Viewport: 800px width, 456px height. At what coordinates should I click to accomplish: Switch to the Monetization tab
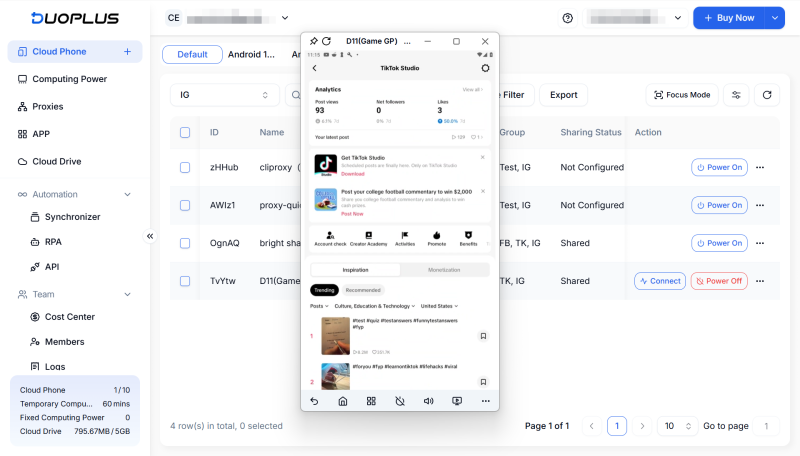click(x=444, y=270)
